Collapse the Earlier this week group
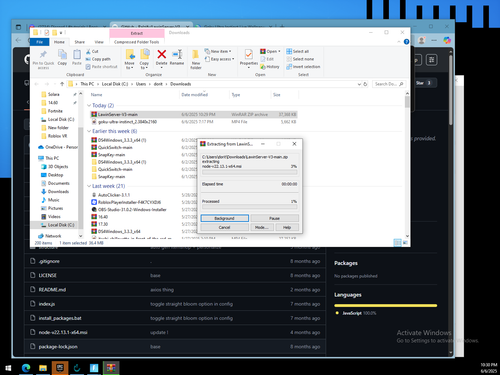 89,131
